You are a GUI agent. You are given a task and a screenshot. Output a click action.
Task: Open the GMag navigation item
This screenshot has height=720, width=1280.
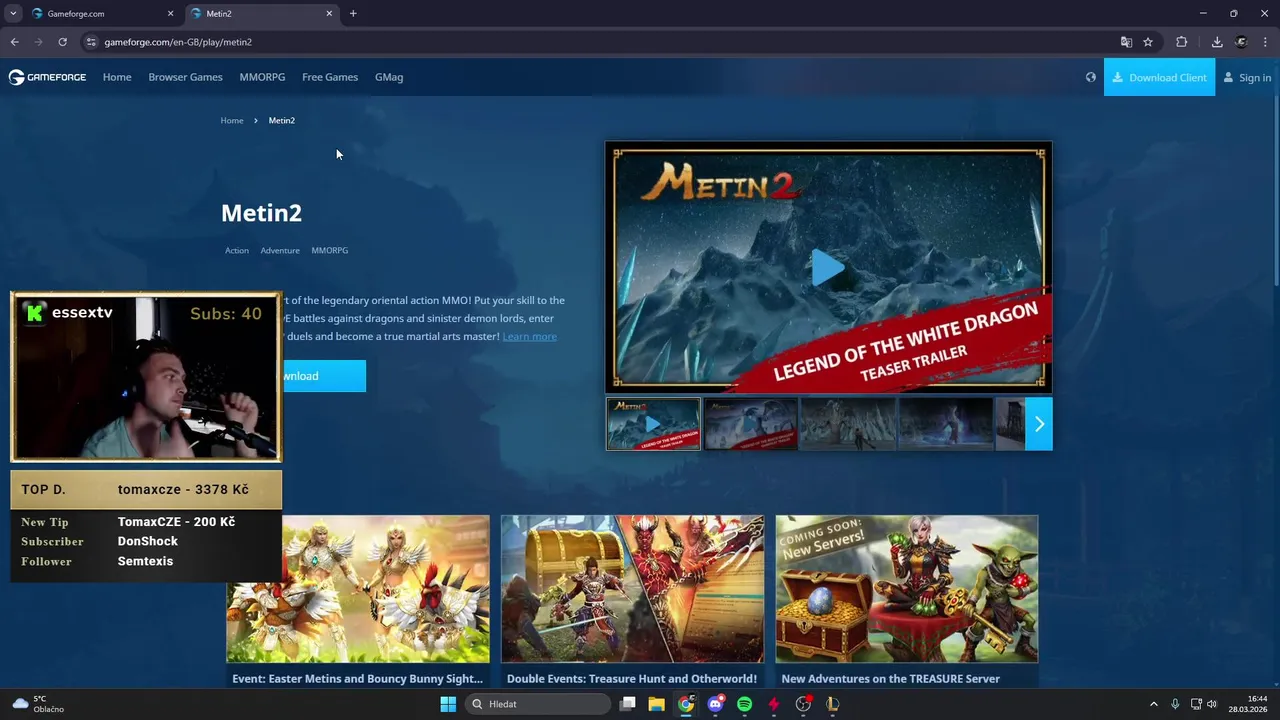point(389,77)
